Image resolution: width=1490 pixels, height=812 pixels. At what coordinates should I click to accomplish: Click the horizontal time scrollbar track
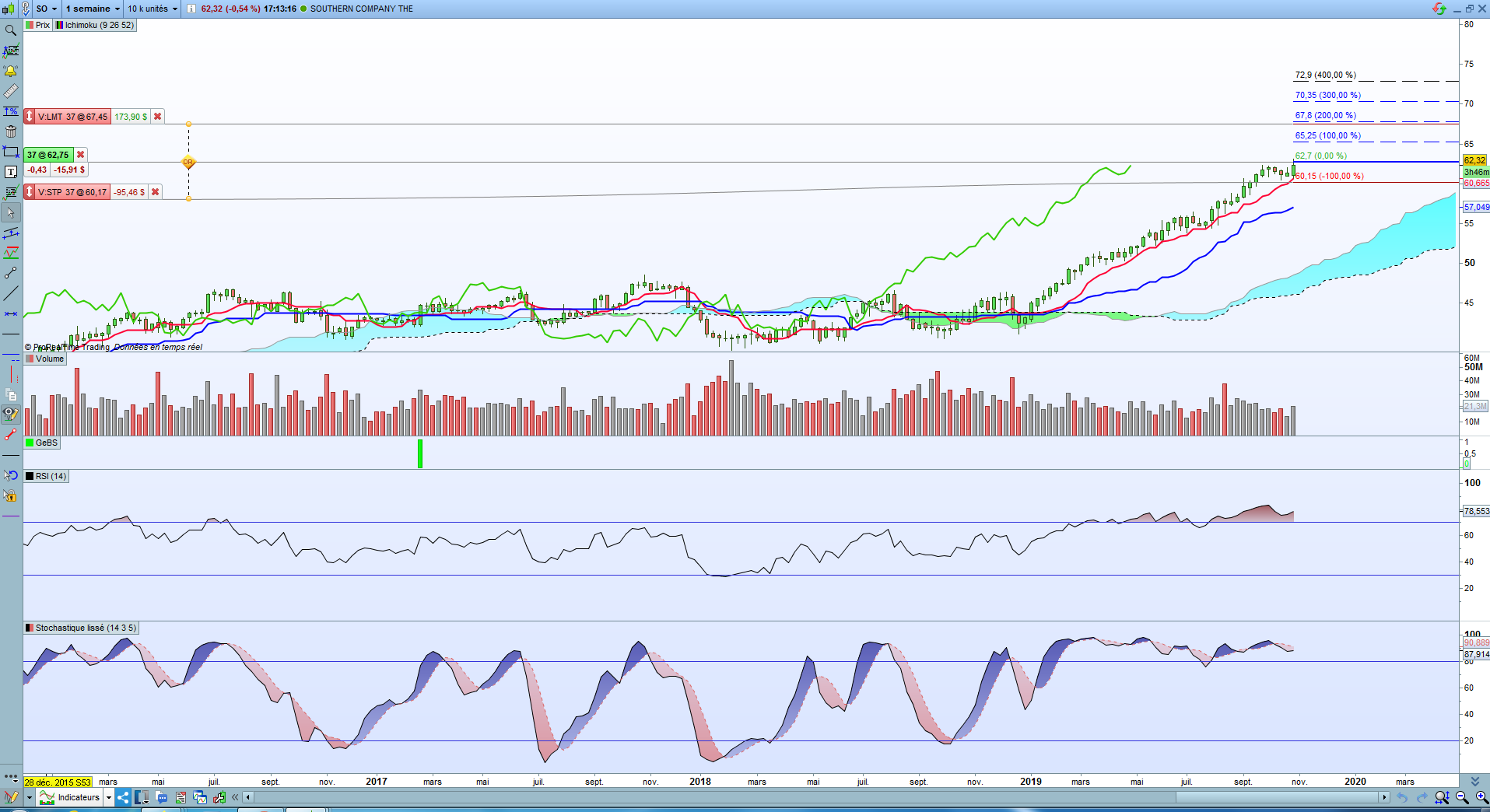tap(815, 797)
